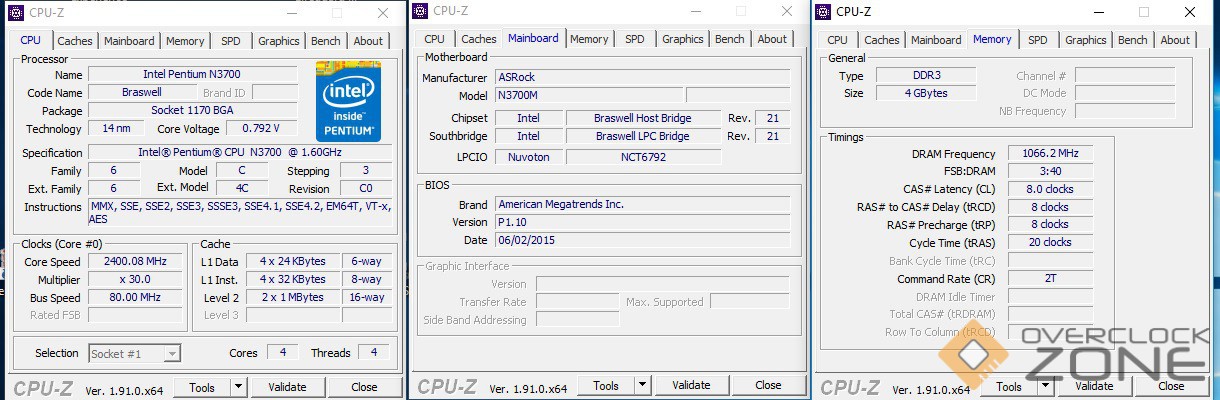Click the Tools button in the right window
The height and width of the screenshot is (400, 1220).
pyautogui.click(x=1009, y=386)
